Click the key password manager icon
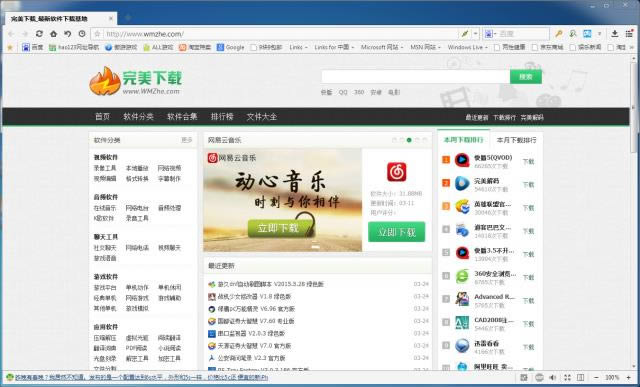Viewport: 640px width, 387px height. point(559,34)
